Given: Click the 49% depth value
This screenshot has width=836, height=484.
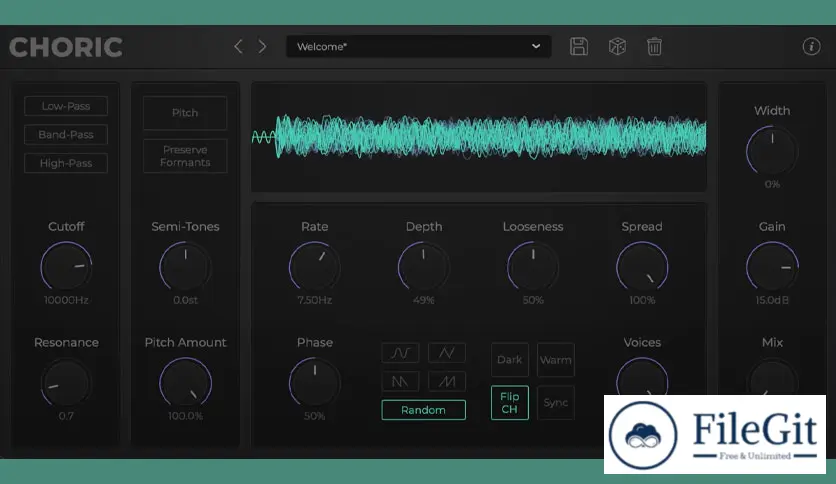Looking at the screenshot, I should (423, 300).
